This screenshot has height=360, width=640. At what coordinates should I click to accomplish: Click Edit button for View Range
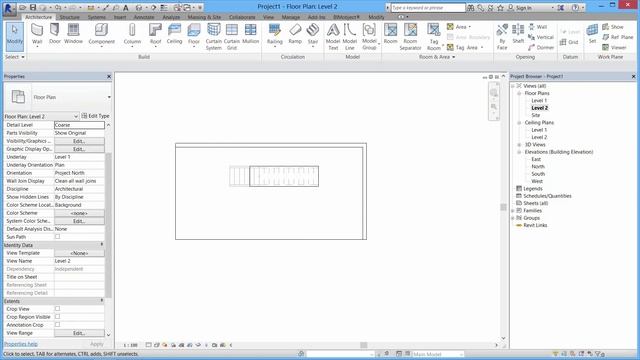[x=79, y=333]
